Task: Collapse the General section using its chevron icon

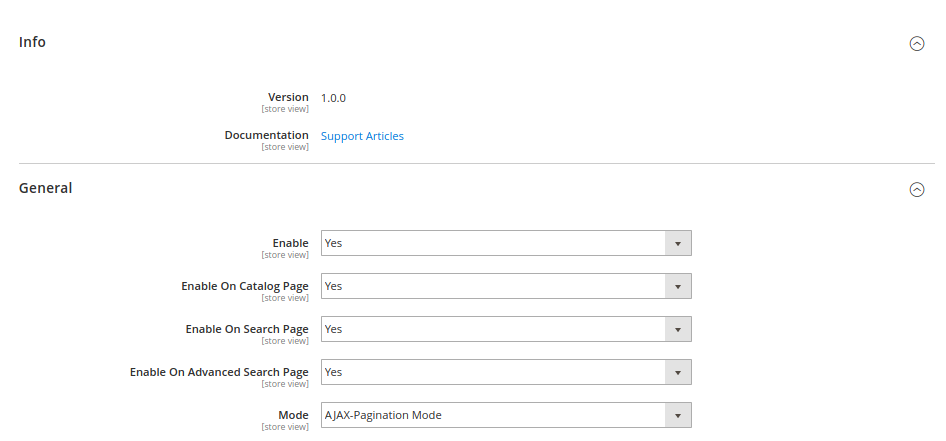Action: tap(916, 189)
